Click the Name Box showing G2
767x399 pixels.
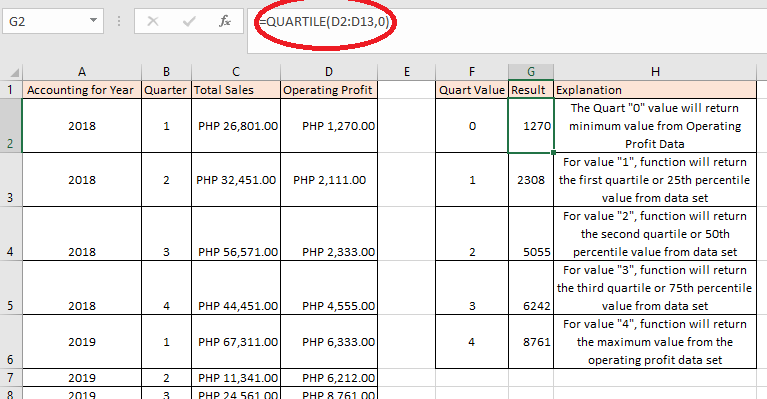(53, 22)
